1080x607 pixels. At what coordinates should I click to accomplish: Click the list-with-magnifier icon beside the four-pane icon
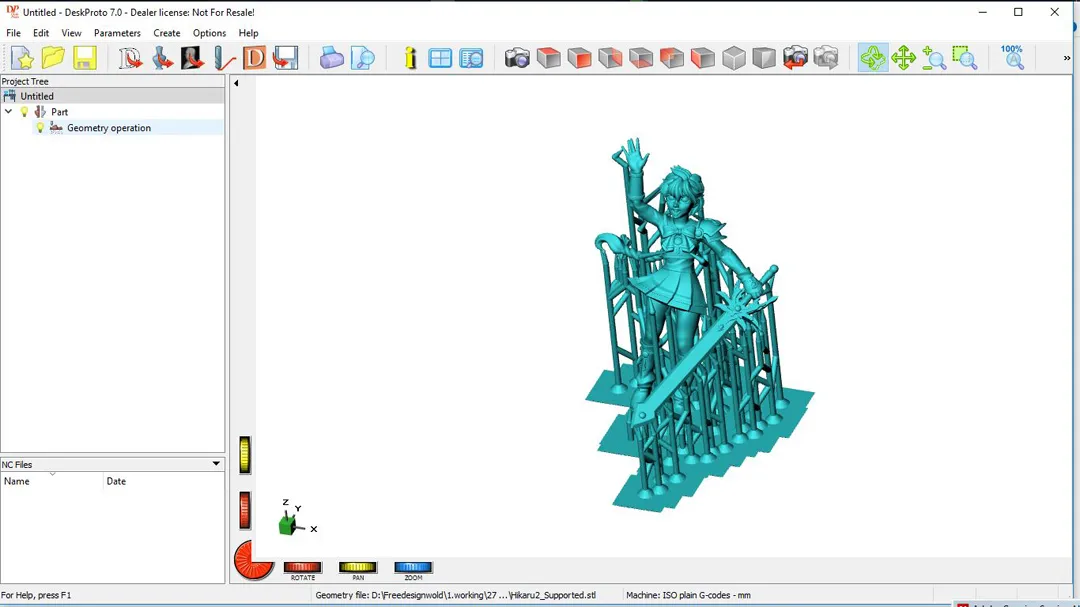[471, 58]
